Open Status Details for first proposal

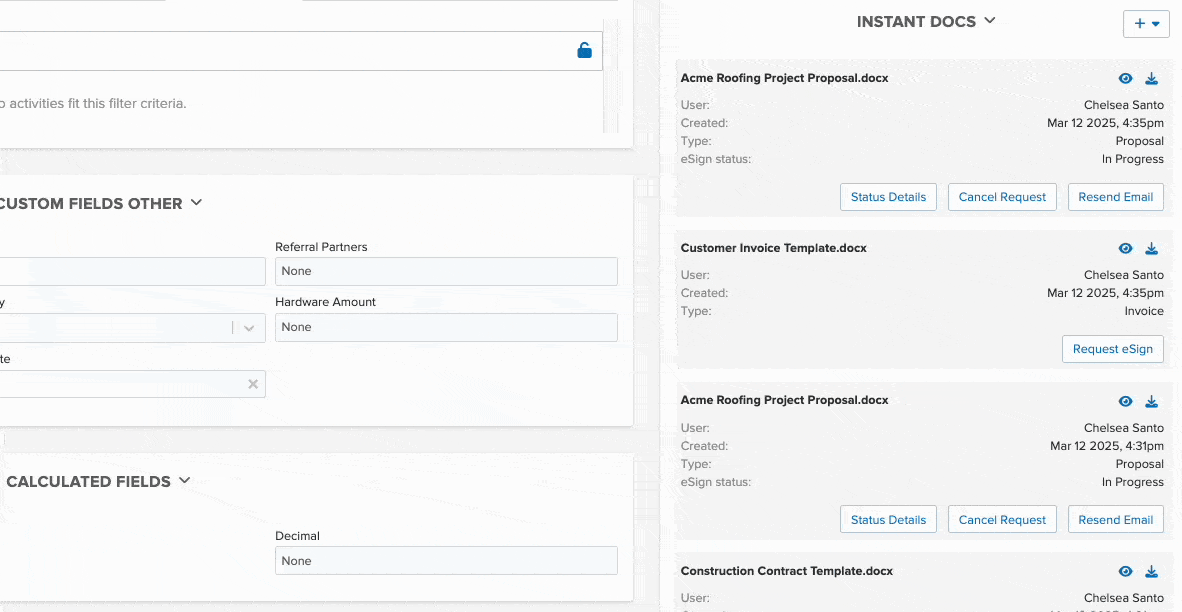click(888, 197)
